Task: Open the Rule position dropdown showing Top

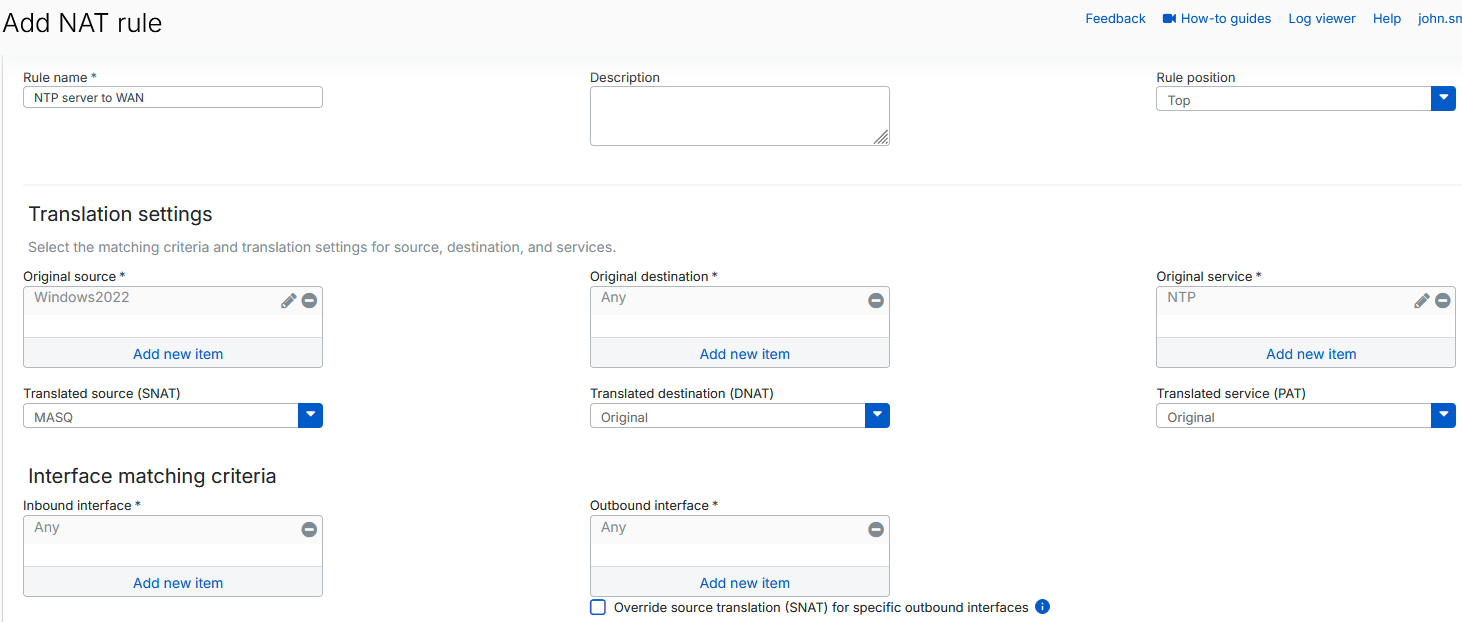Action: (1443, 98)
